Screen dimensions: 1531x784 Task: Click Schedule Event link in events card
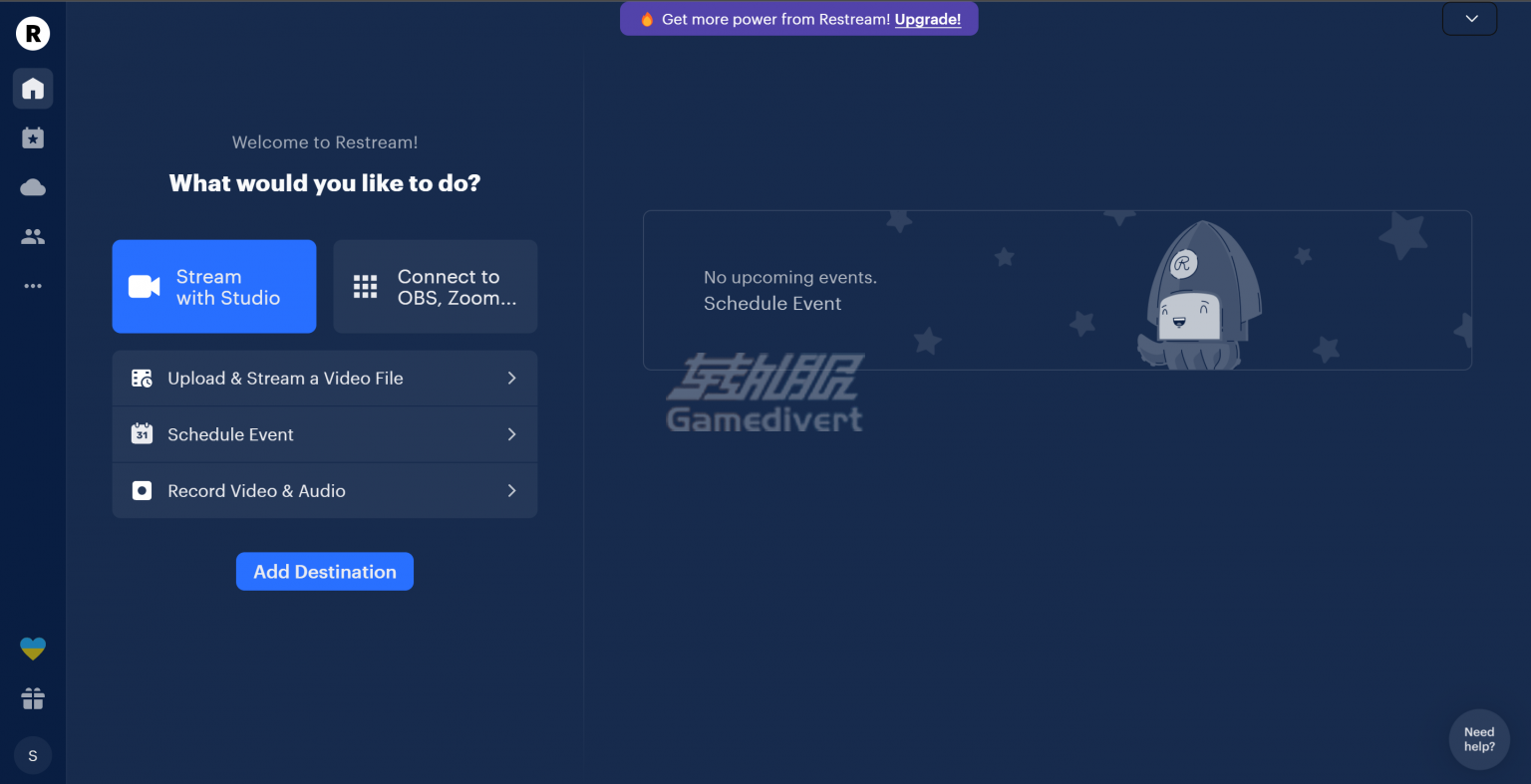[772, 304]
